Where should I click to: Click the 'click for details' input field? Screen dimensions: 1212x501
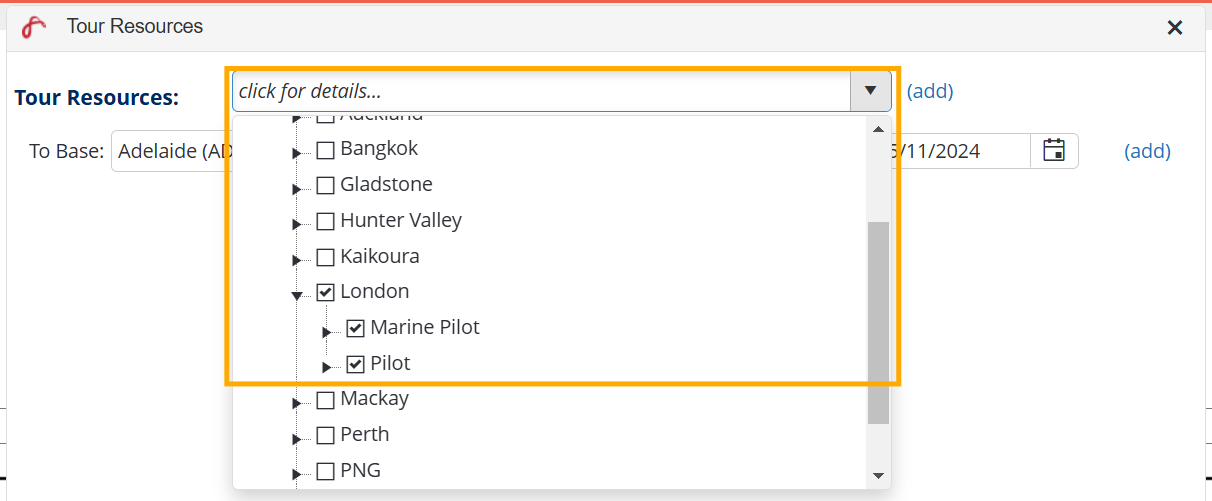pyautogui.click(x=540, y=91)
